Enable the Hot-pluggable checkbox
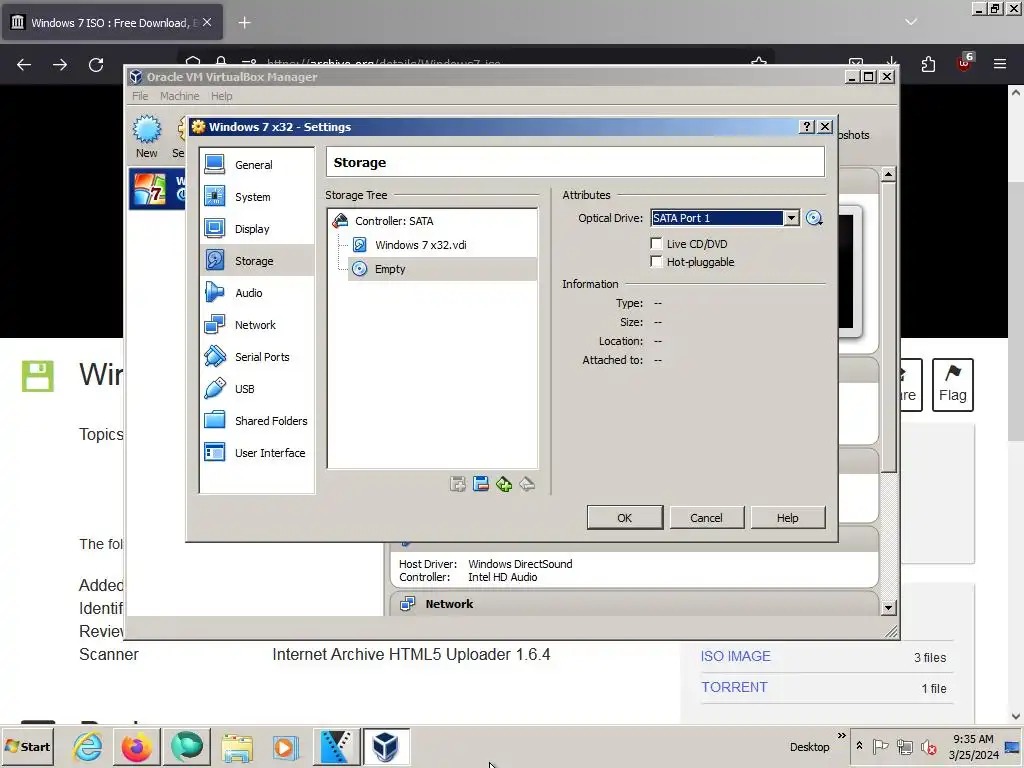Image resolution: width=1024 pixels, height=768 pixels. pyautogui.click(x=656, y=262)
